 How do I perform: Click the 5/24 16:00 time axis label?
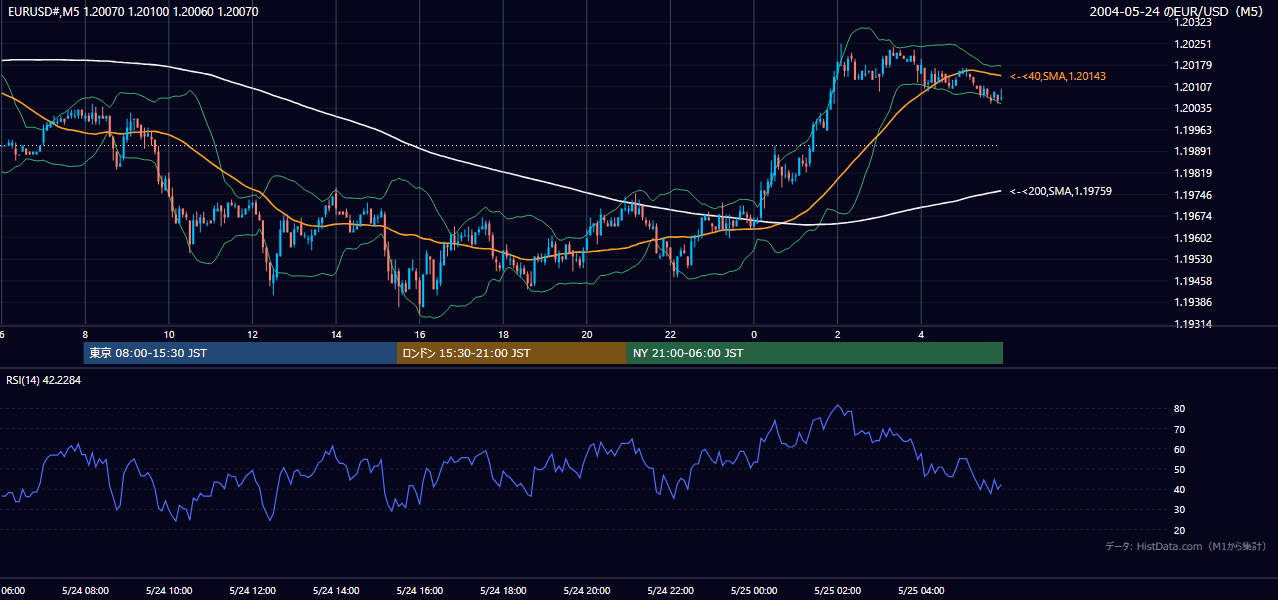coord(419,590)
